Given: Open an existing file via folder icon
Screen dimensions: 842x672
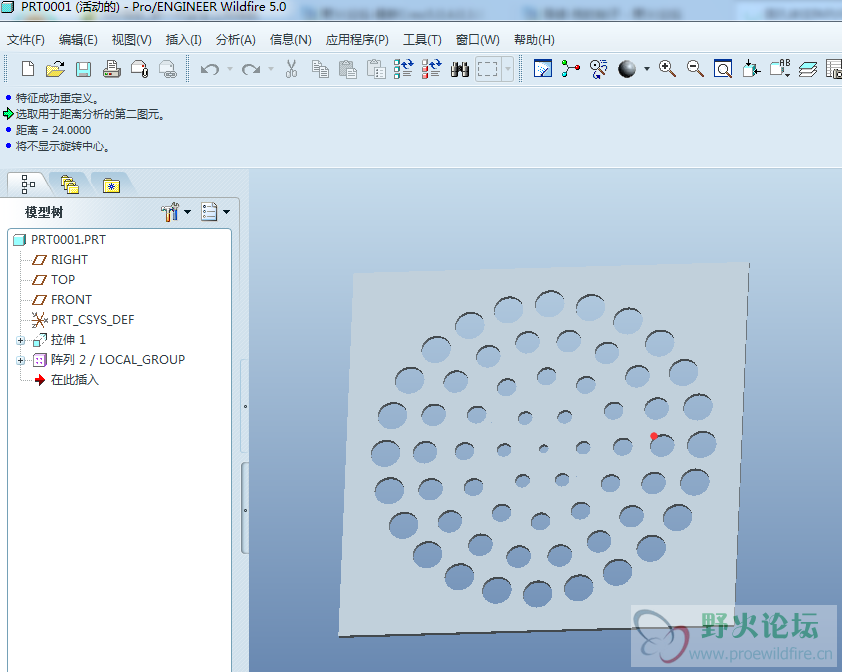Looking at the screenshot, I should pyautogui.click(x=55, y=69).
